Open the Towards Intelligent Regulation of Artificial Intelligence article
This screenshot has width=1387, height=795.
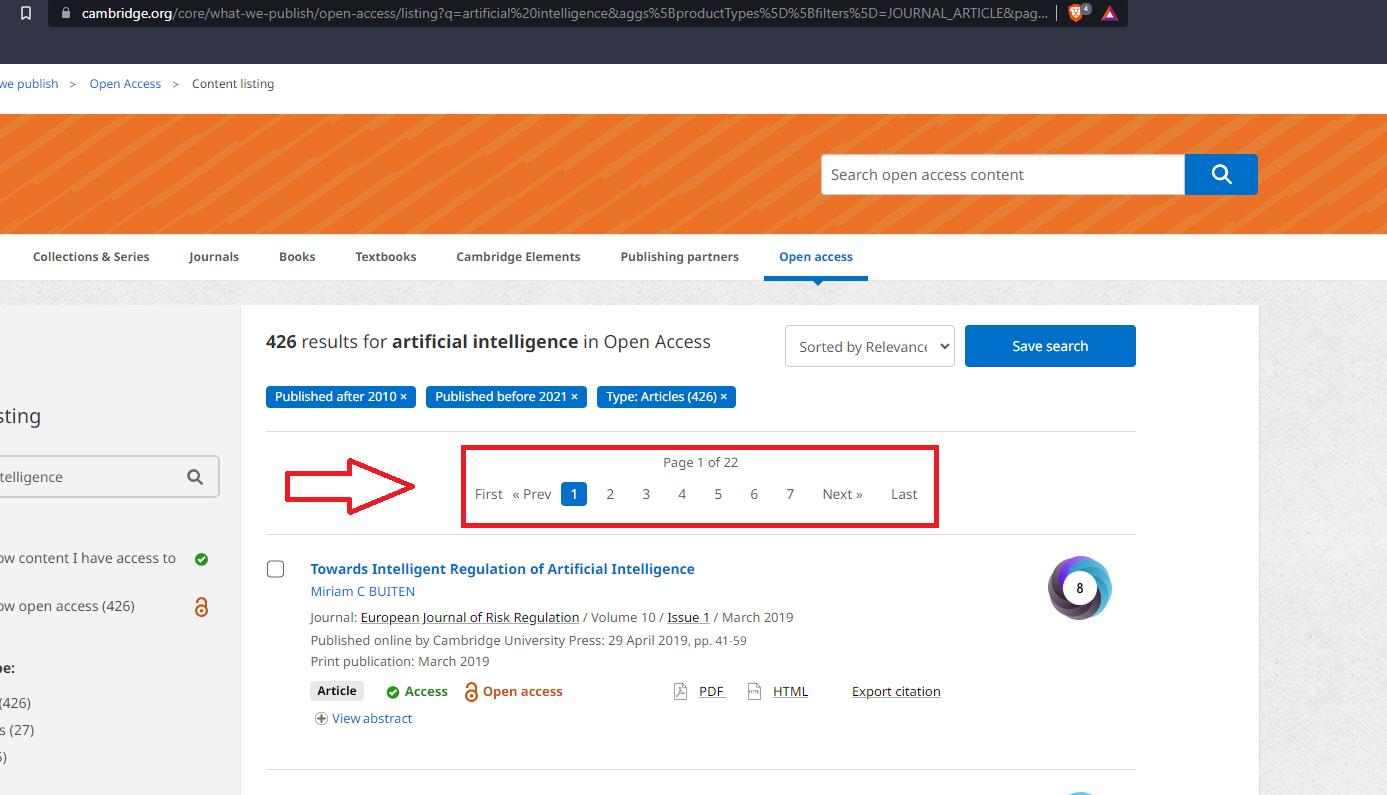coord(503,569)
